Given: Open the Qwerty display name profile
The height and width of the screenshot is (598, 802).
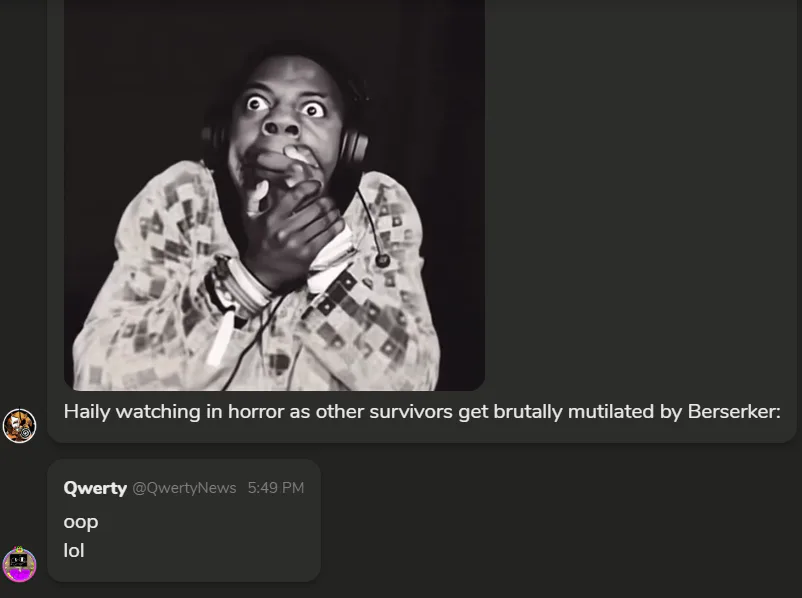Looking at the screenshot, I should click(x=95, y=488).
